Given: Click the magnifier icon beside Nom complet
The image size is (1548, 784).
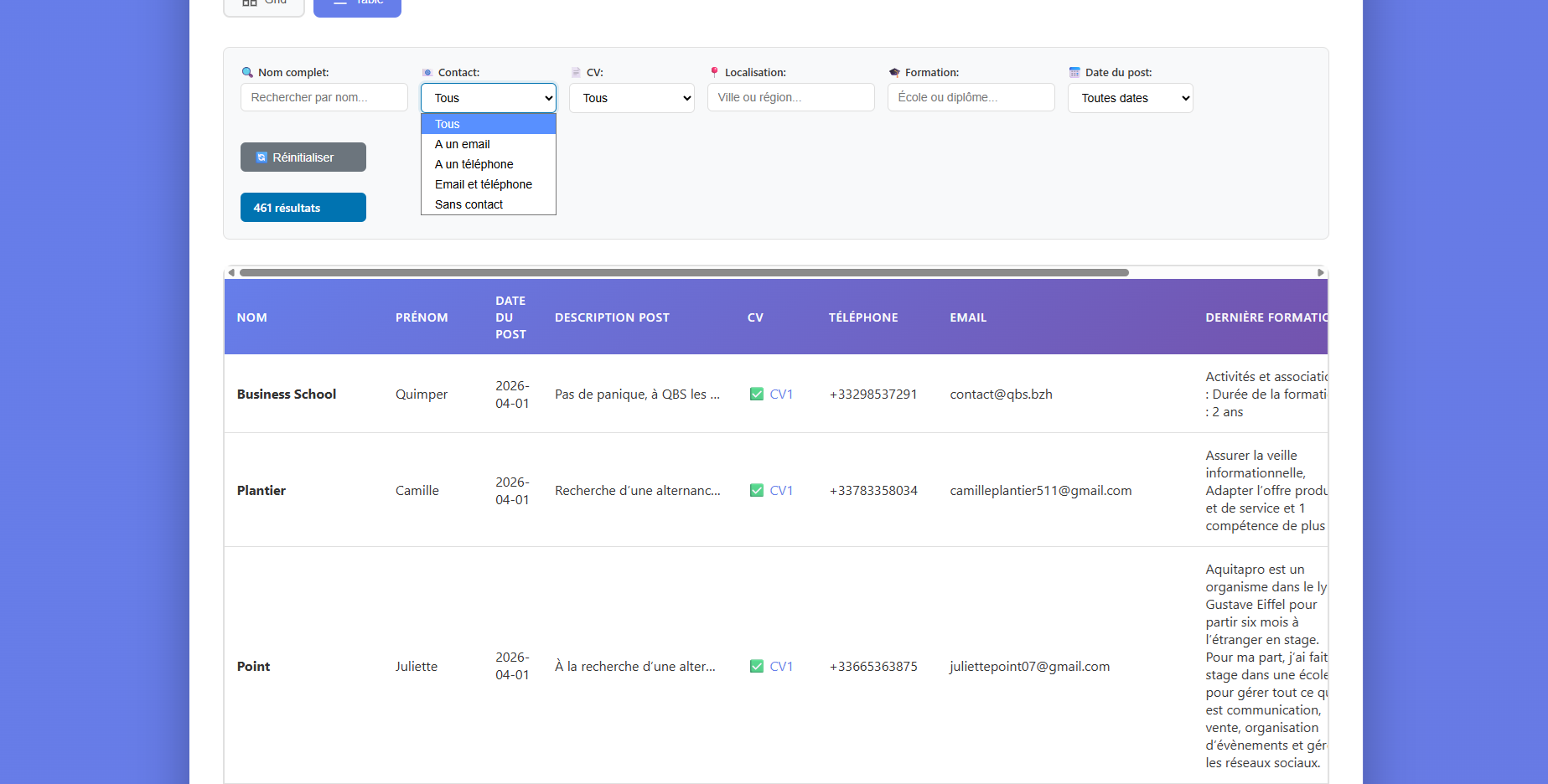Looking at the screenshot, I should click(247, 73).
